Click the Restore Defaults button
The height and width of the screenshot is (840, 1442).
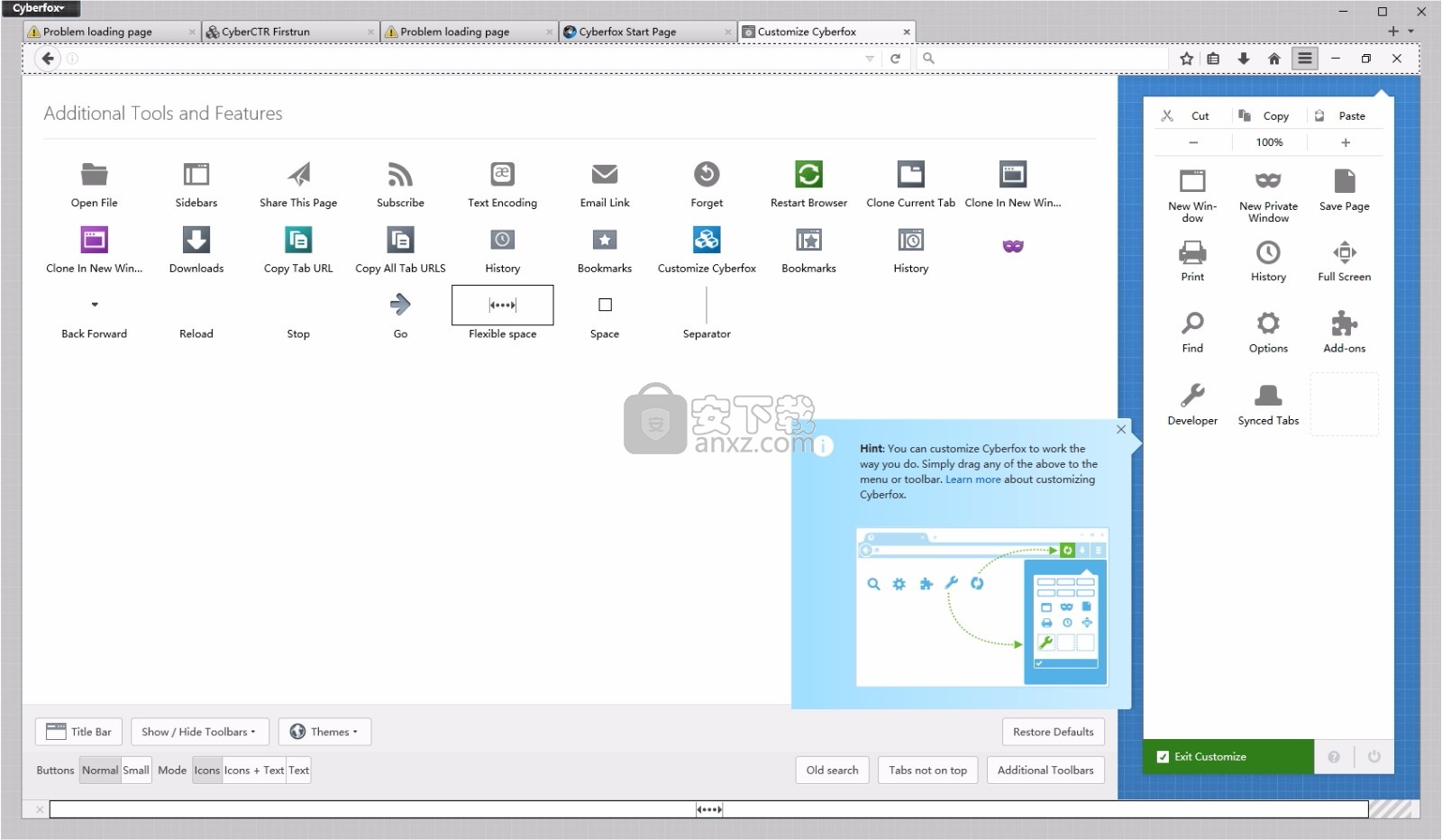(1053, 732)
